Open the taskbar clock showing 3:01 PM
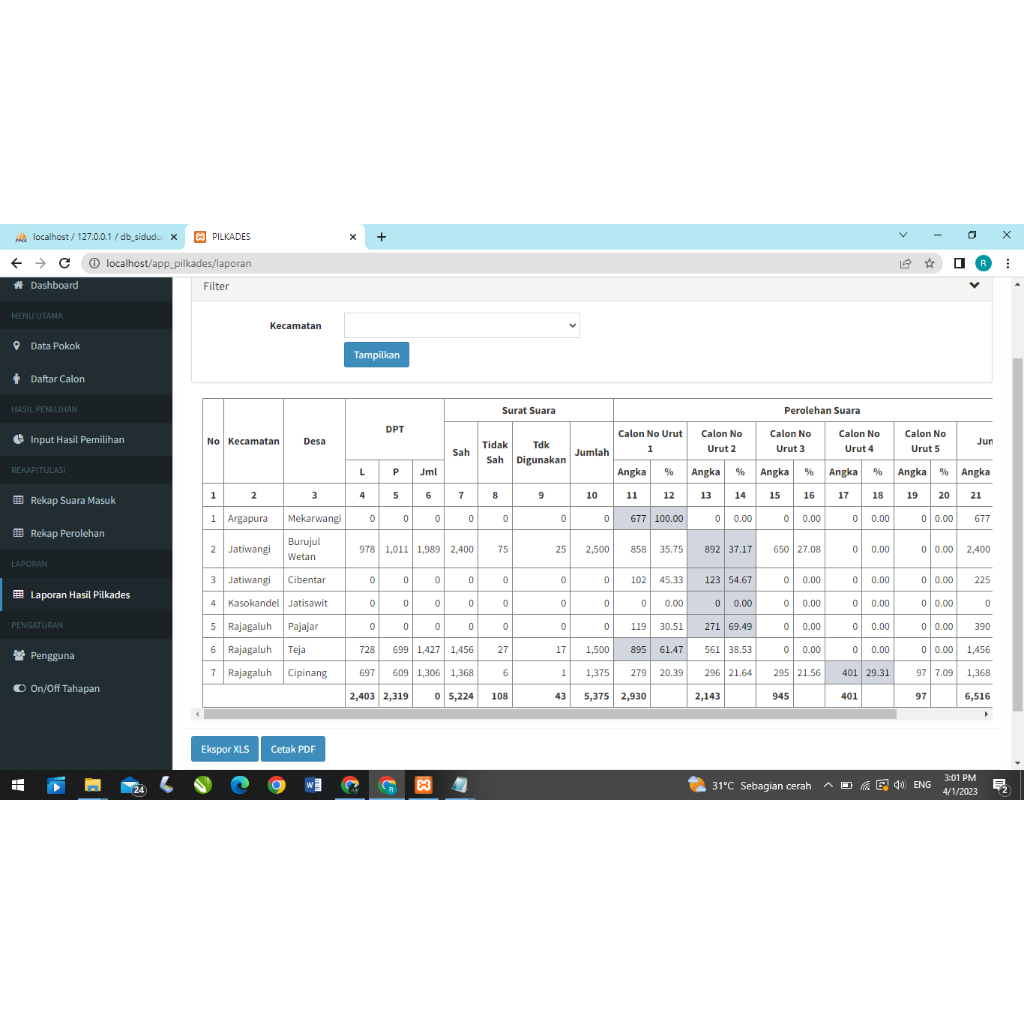Screen dimensions: 1024x1024 [x=959, y=785]
